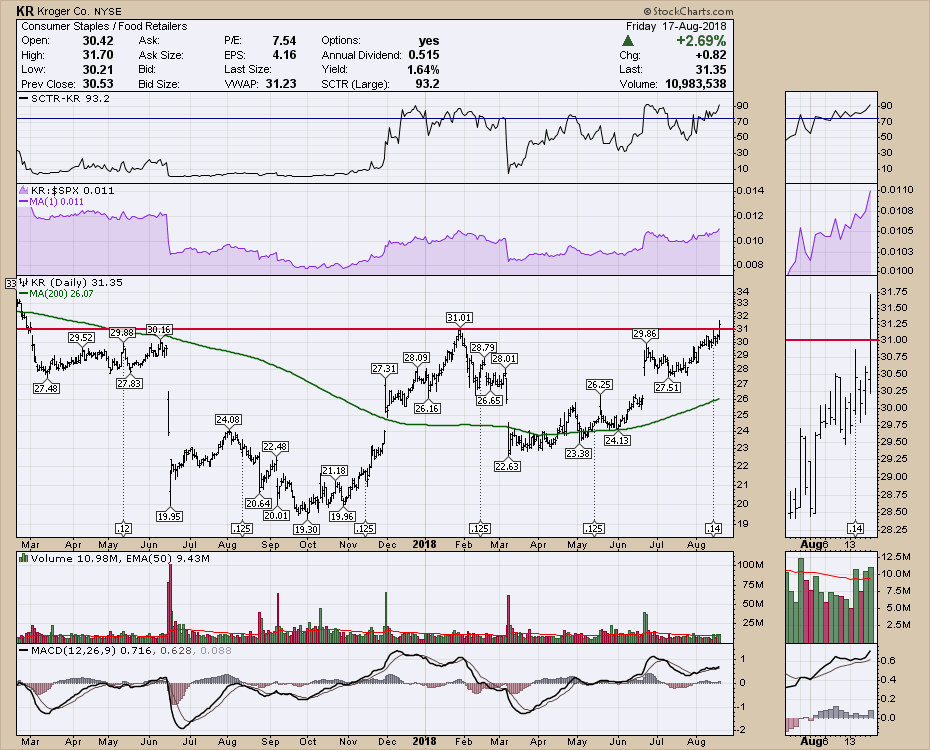
Task: Click the green up-arrow change icon
Action: click(628, 41)
